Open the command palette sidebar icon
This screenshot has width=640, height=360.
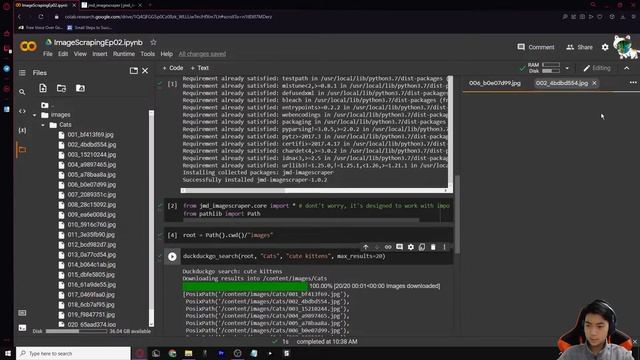click(x=22, y=313)
